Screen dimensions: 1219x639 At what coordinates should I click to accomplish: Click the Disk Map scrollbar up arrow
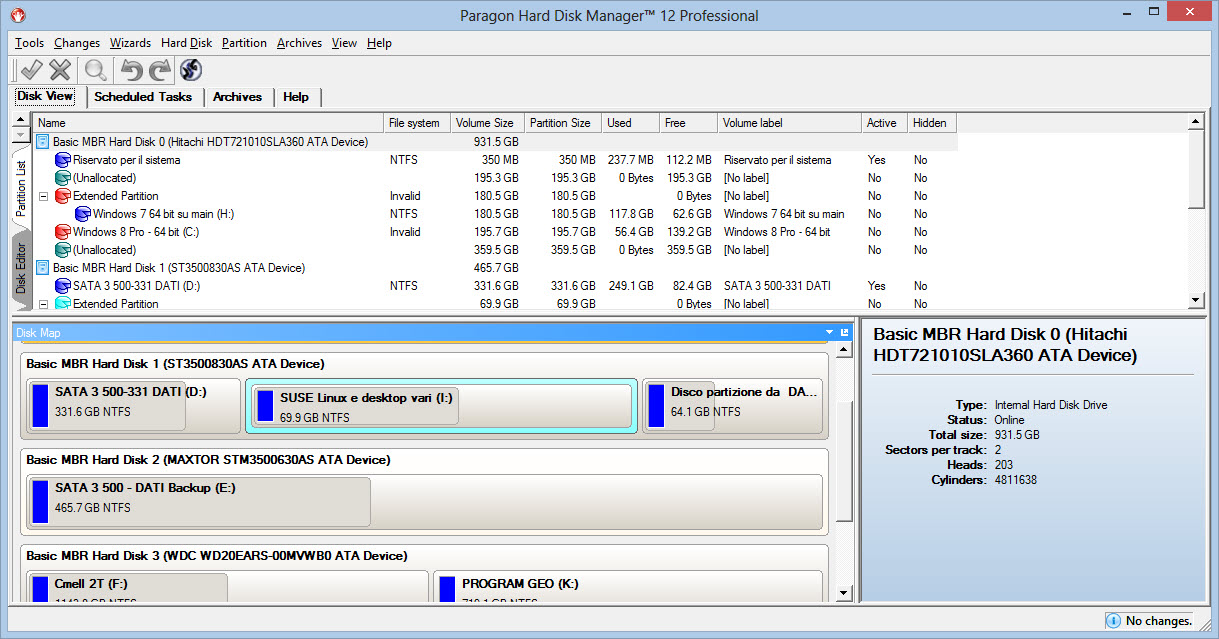click(x=845, y=350)
